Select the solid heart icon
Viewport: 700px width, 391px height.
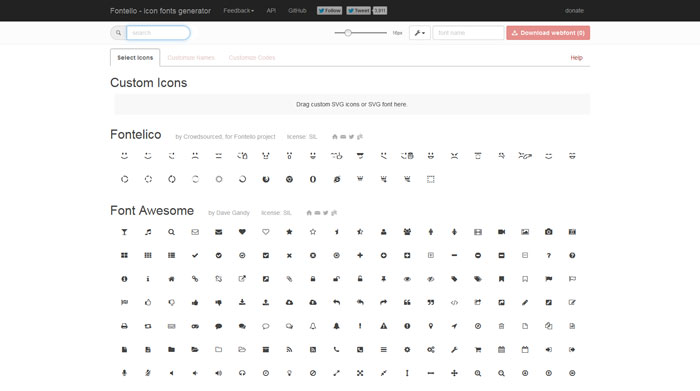(x=242, y=232)
